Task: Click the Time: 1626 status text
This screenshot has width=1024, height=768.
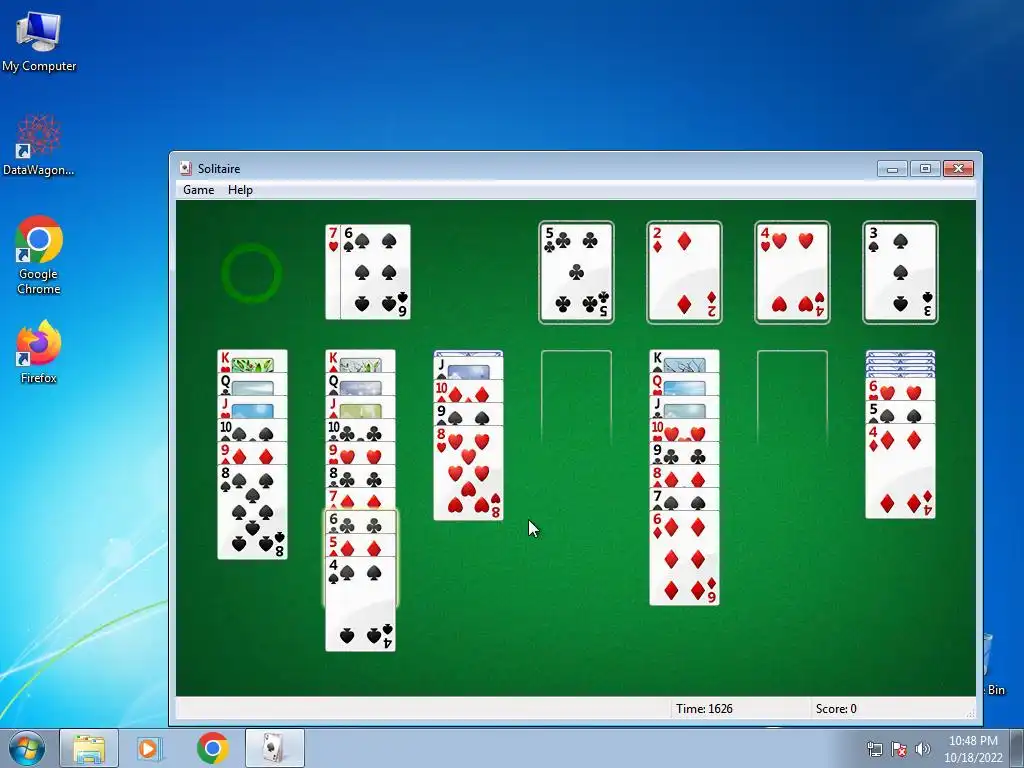Action: pos(704,709)
